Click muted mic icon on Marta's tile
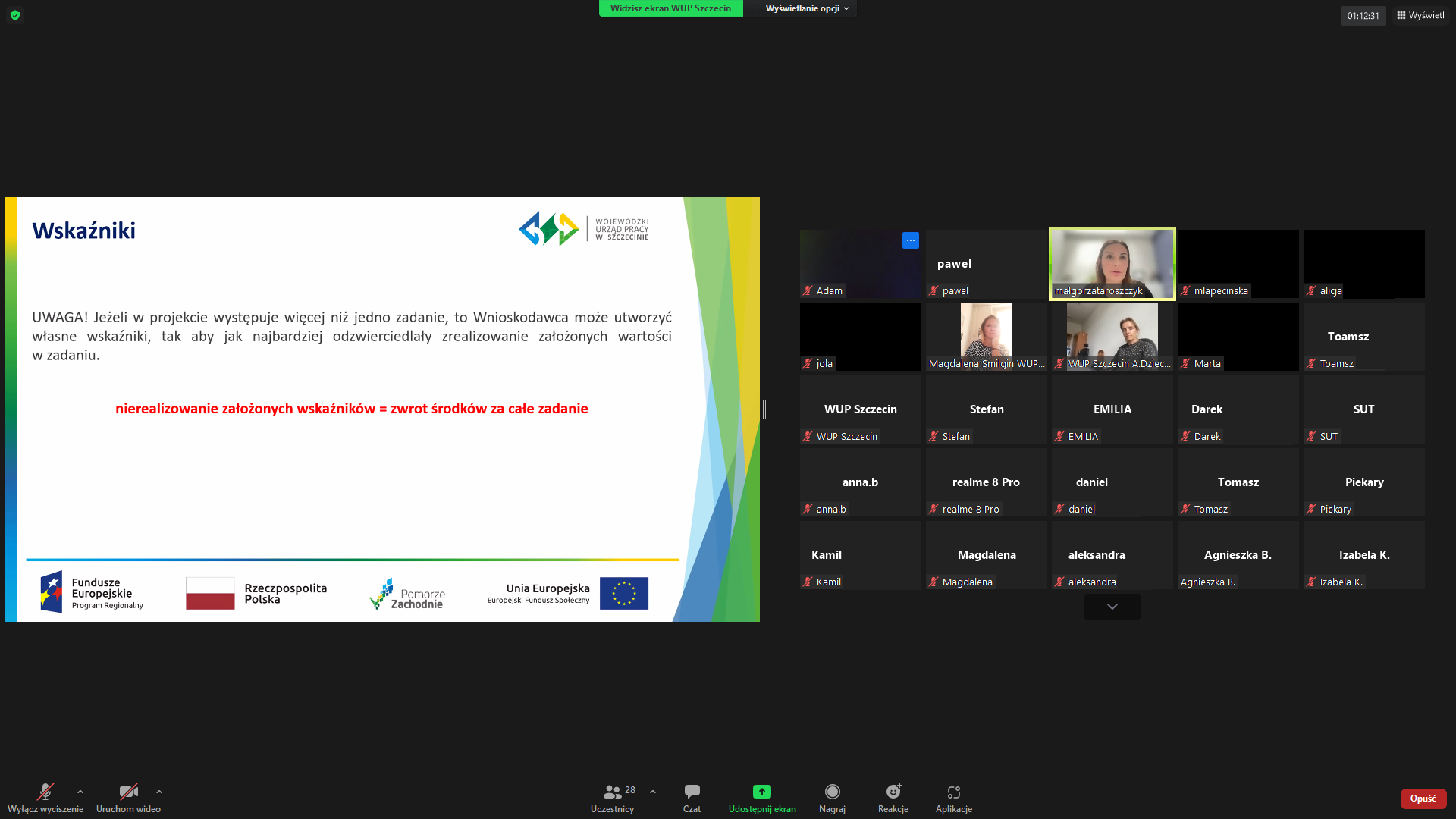This screenshot has height=819, width=1456. point(1186,364)
